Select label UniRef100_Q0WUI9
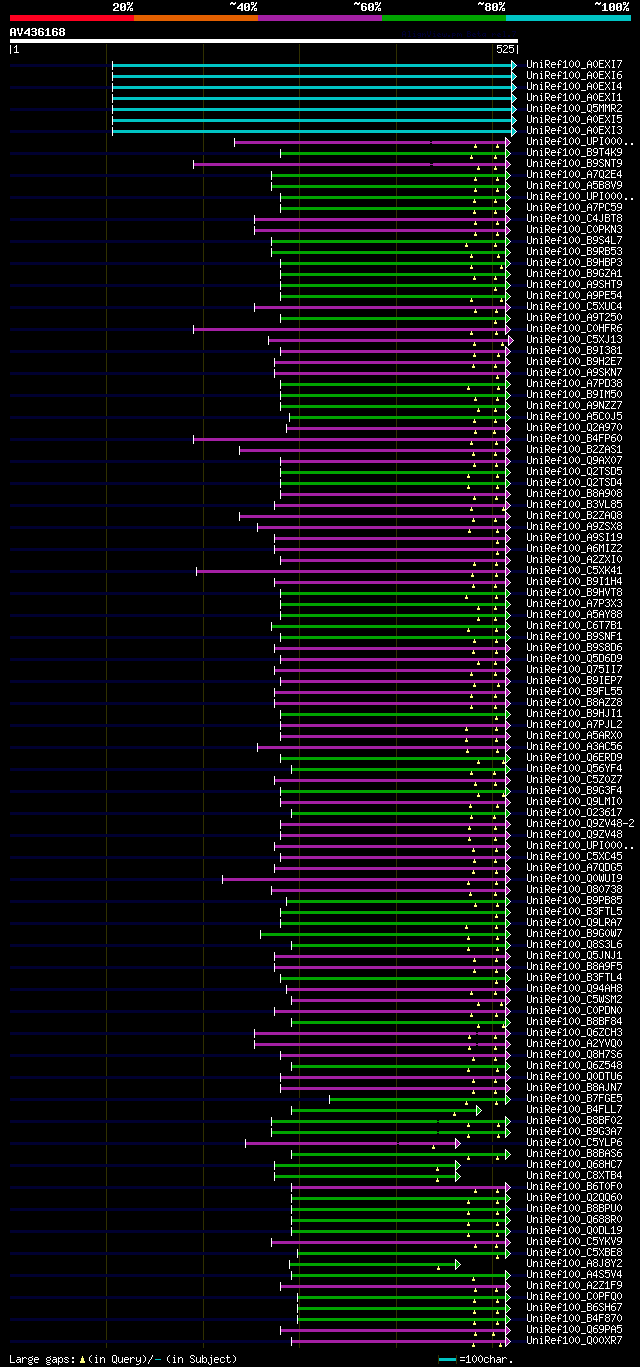The image size is (640, 1367). (x=574, y=878)
